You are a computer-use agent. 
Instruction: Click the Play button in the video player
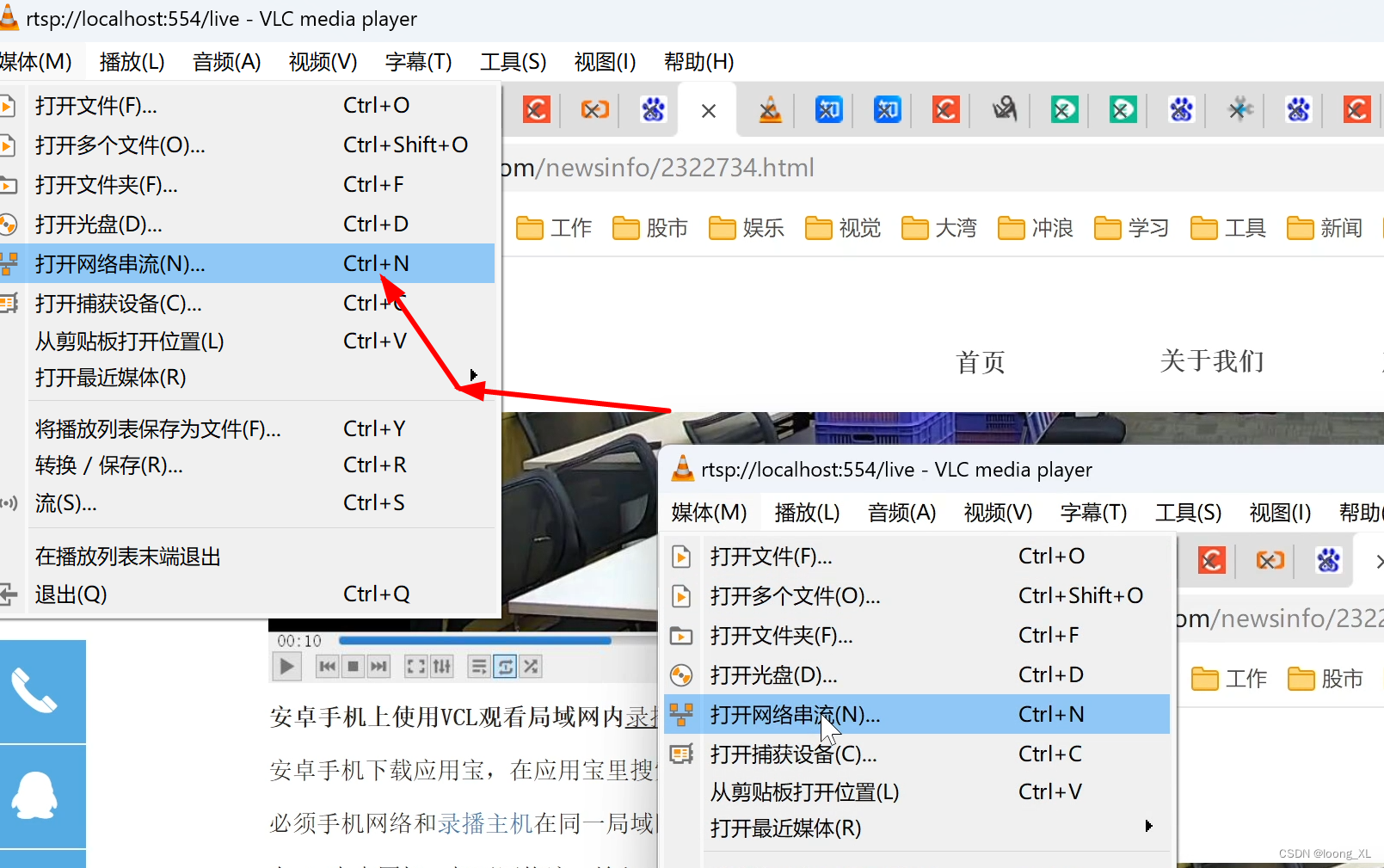point(286,667)
